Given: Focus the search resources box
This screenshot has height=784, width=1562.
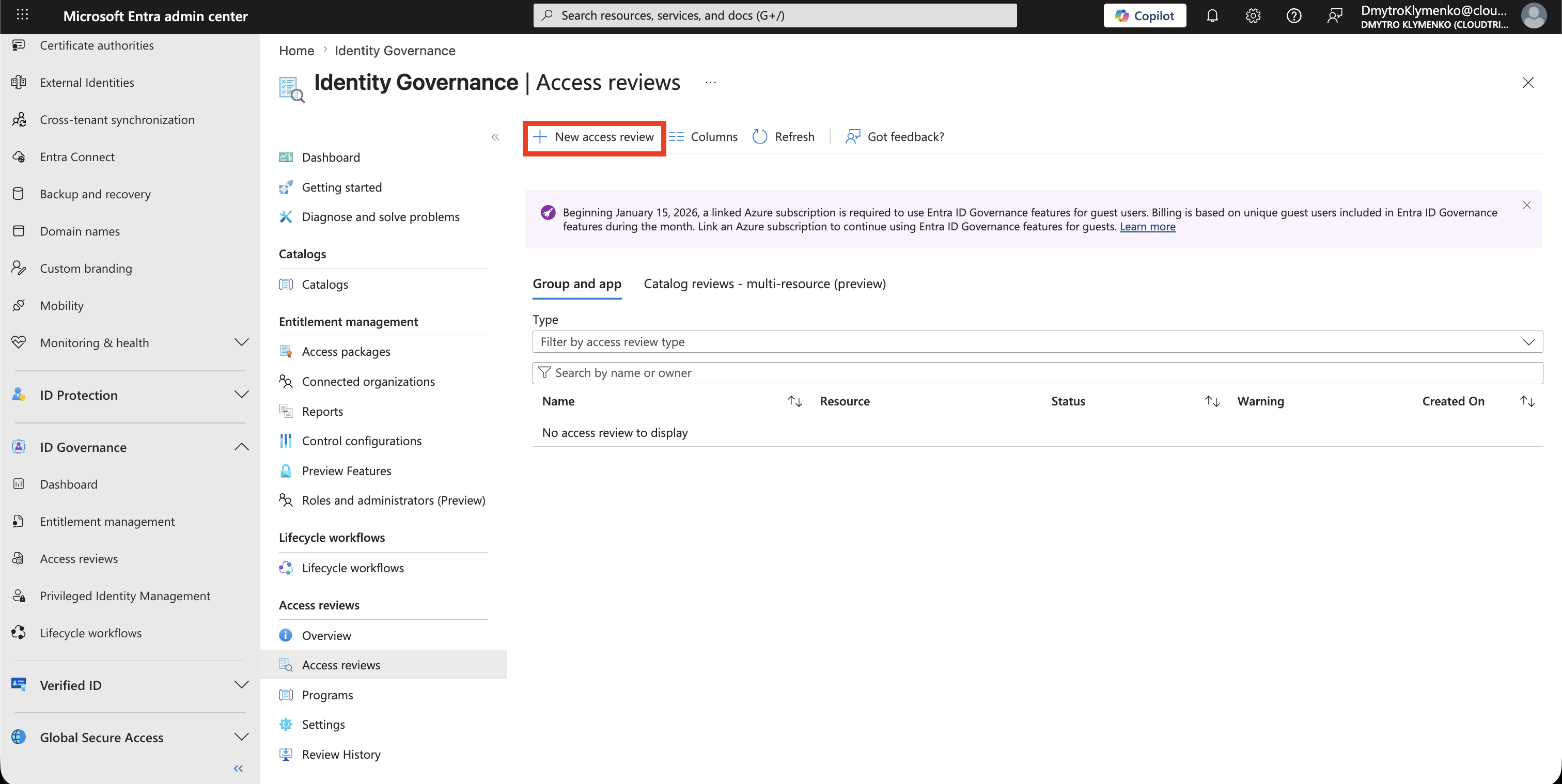Looking at the screenshot, I should (x=774, y=16).
